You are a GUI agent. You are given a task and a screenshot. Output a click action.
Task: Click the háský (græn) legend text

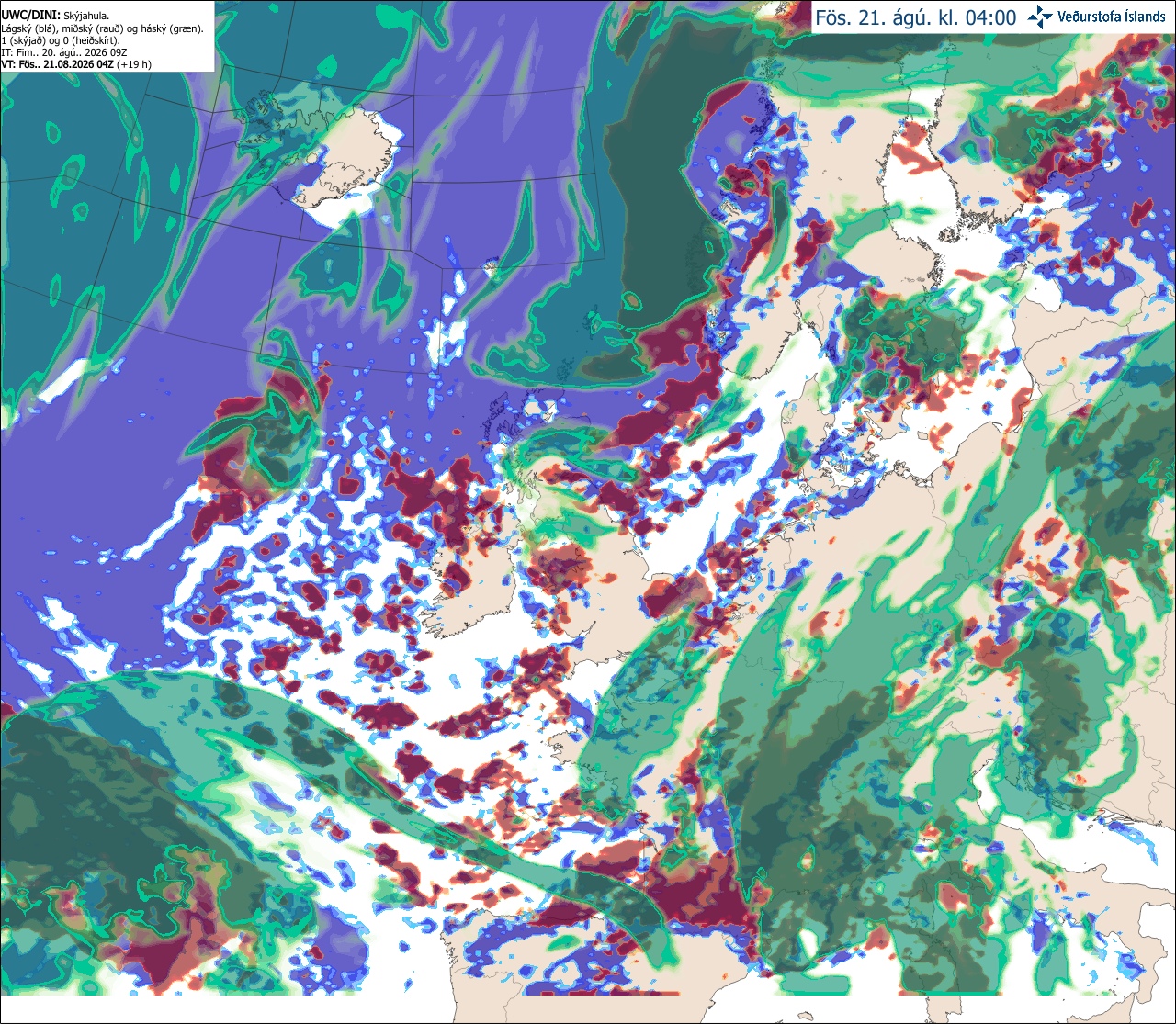pos(171,28)
